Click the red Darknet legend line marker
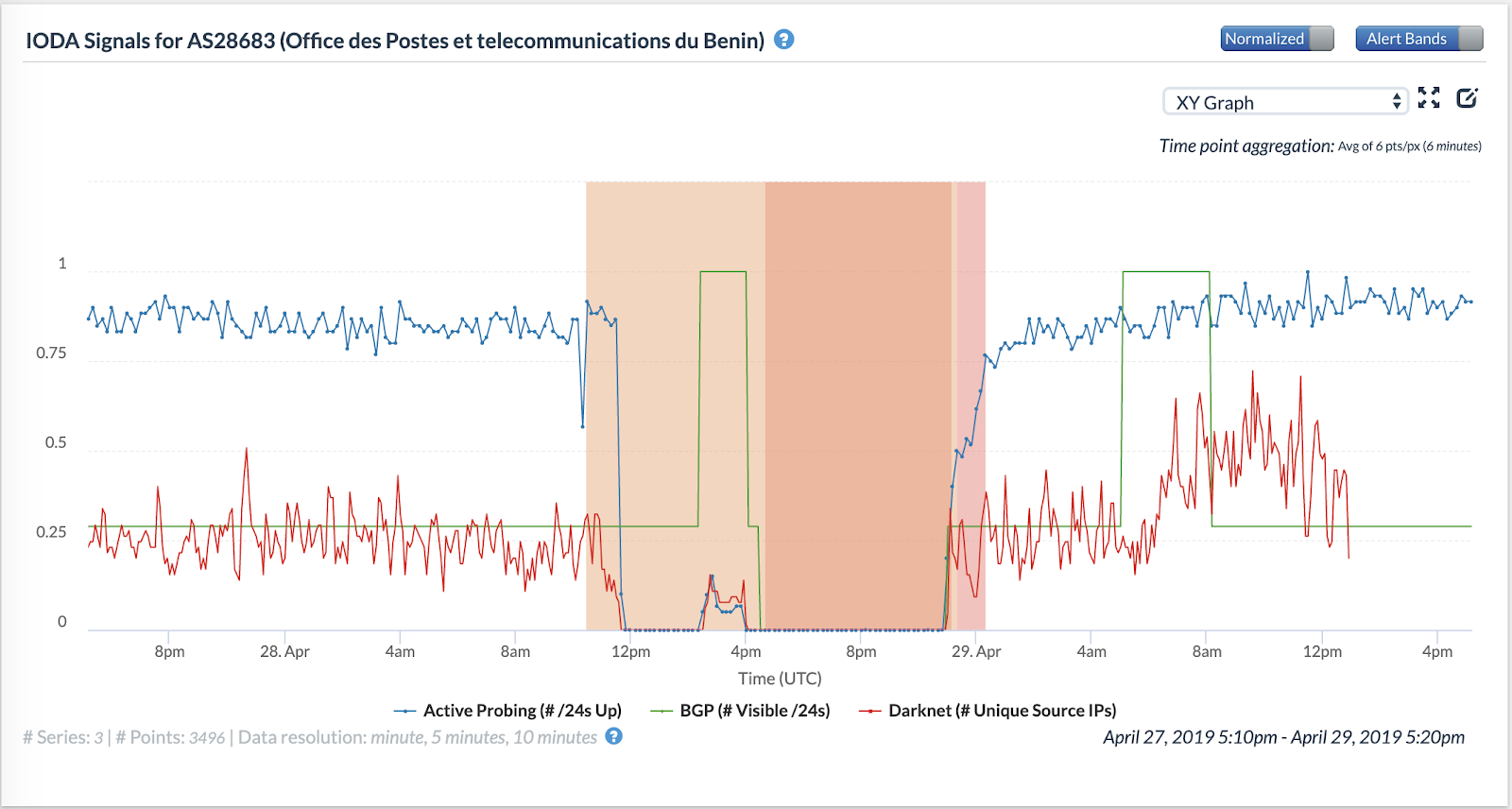Viewport: 1512px width, 809px height. pos(869,711)
